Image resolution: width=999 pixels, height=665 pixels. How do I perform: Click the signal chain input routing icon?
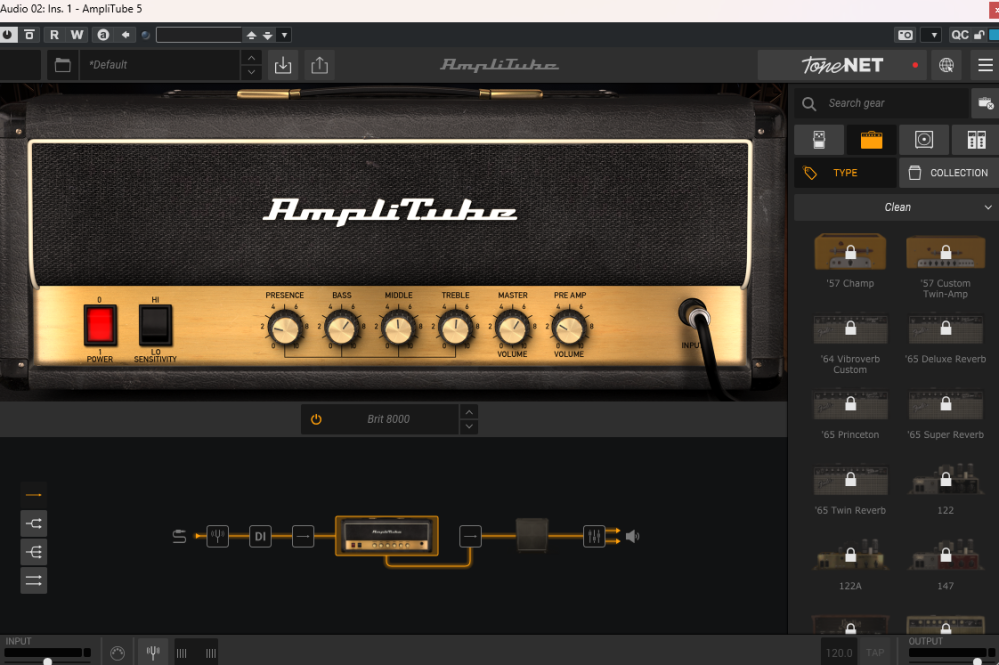pos(179,536)
